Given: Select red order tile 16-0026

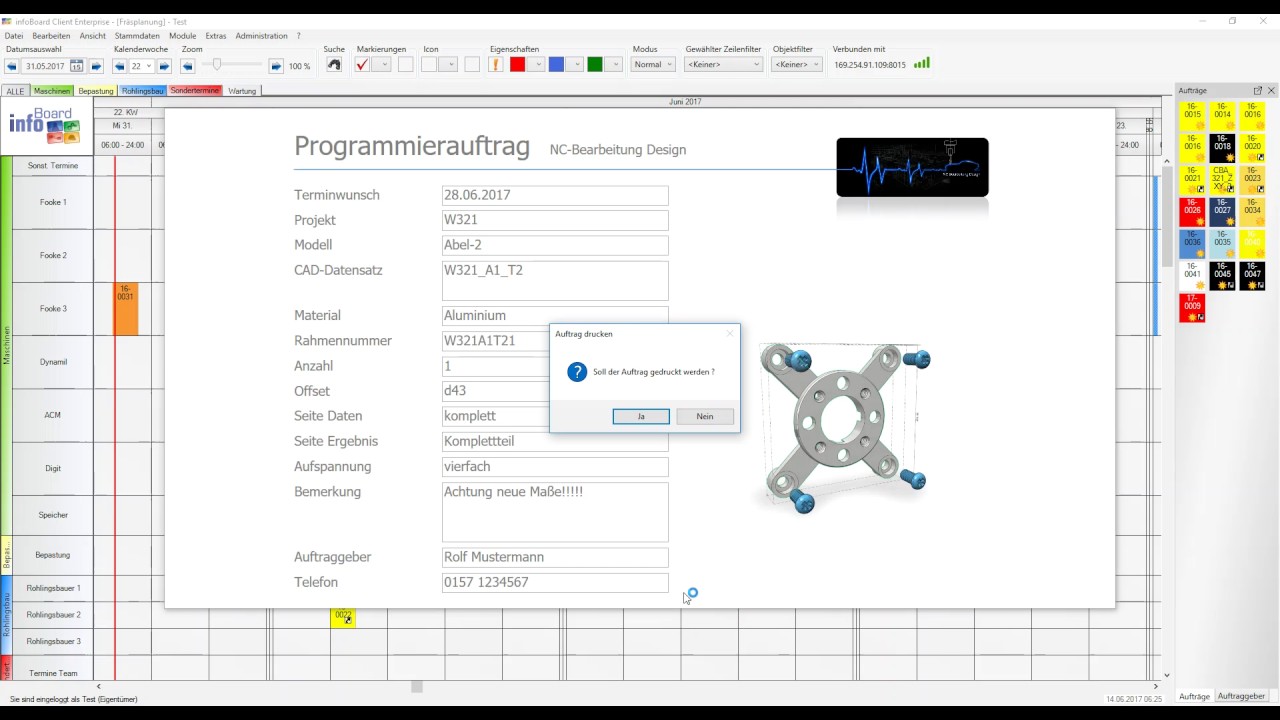Looking at the screenshot, I should point(1192,213).
